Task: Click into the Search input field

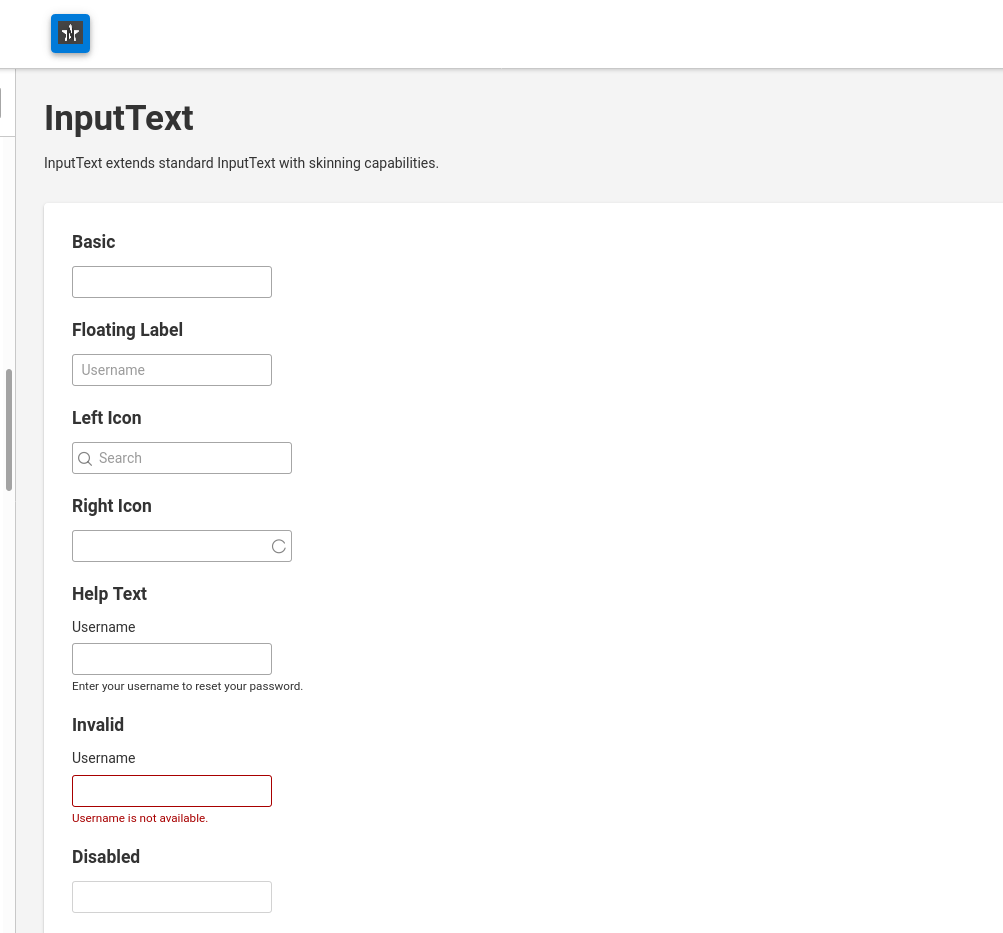Action: (182, 458)
